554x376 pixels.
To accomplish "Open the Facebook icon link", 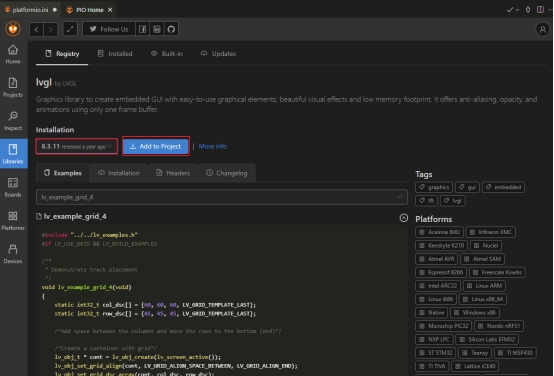I will pos(142,29).
